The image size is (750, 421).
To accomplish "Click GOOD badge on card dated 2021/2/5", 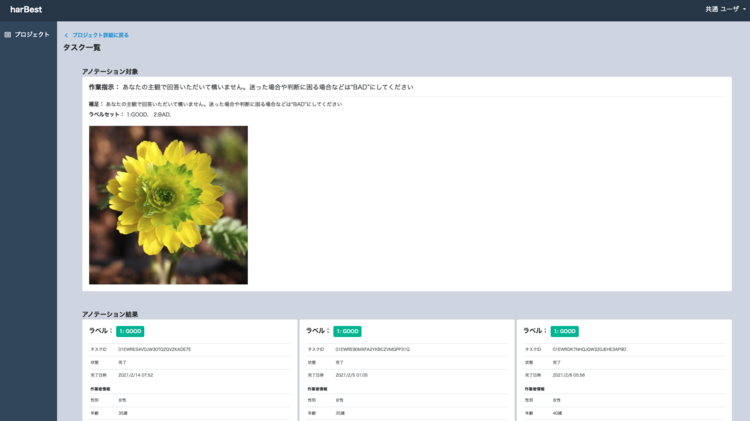I will (347, 331).
